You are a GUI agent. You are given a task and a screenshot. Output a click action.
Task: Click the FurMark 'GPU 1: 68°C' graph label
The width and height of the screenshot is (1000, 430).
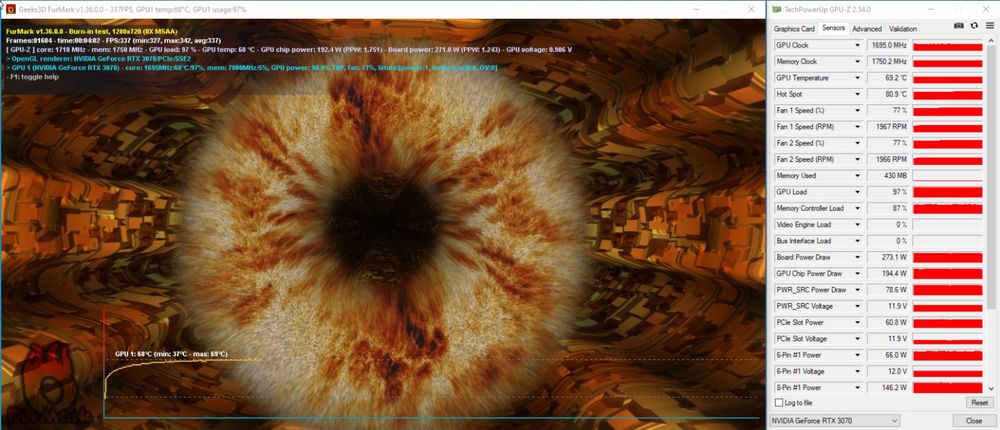171,353
